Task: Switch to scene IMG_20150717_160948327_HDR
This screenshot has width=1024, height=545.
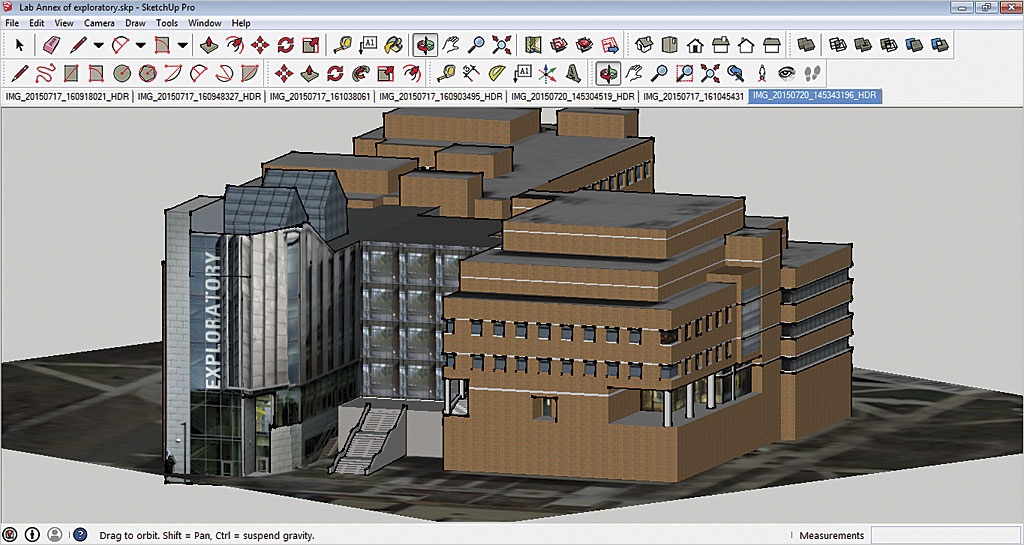Action: coord(199,96)
